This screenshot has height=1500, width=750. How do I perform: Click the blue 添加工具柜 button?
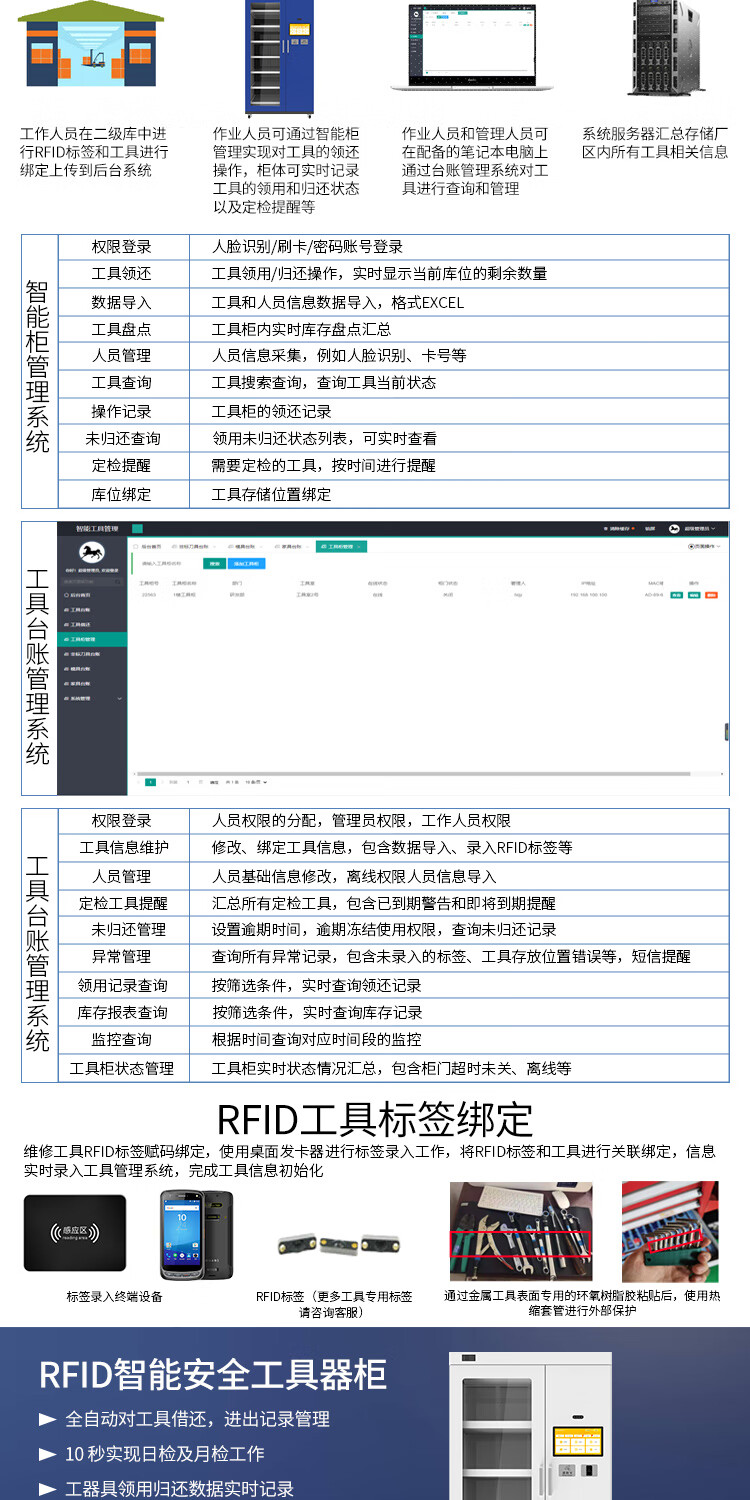(x=249, y=564)
